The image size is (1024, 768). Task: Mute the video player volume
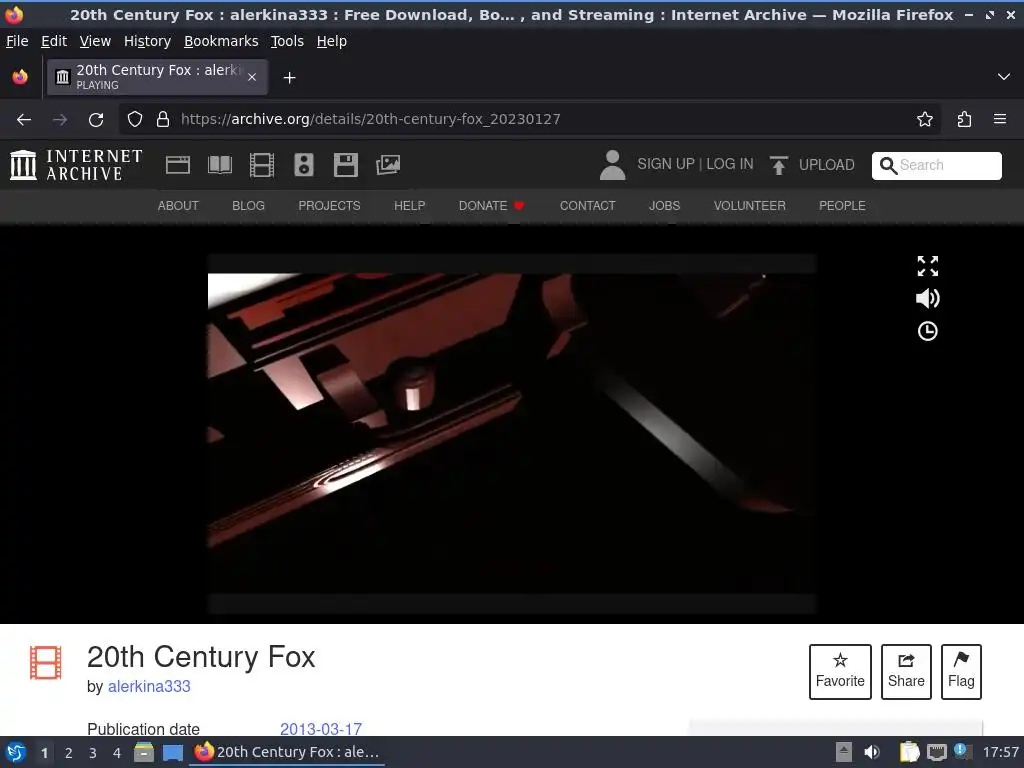click(927, 298)
